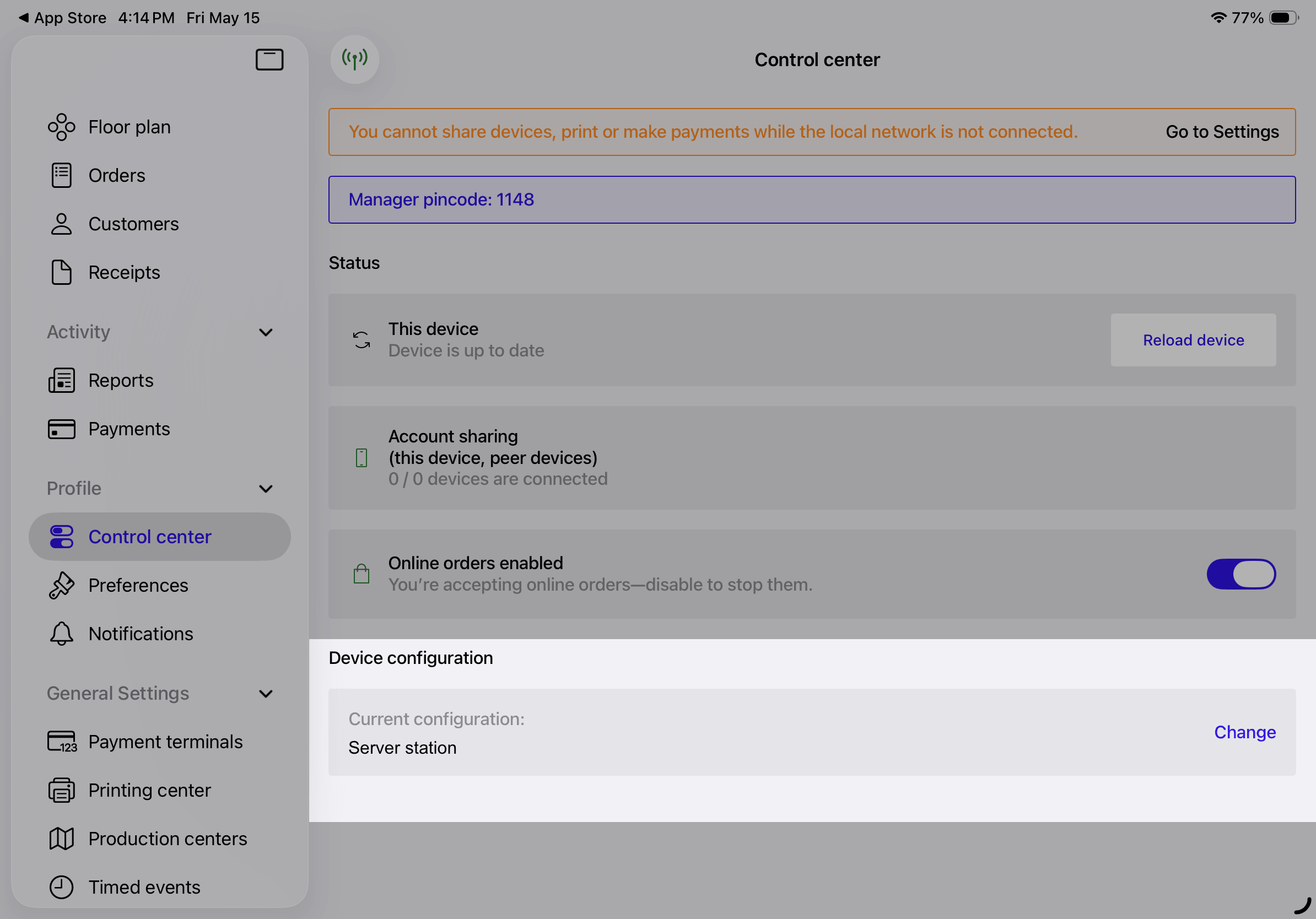Image resolution: width=1316 pixels, height=919 pixels.
Task: Open the Preferences paintbrush icon
Action: tap(61, 586)
